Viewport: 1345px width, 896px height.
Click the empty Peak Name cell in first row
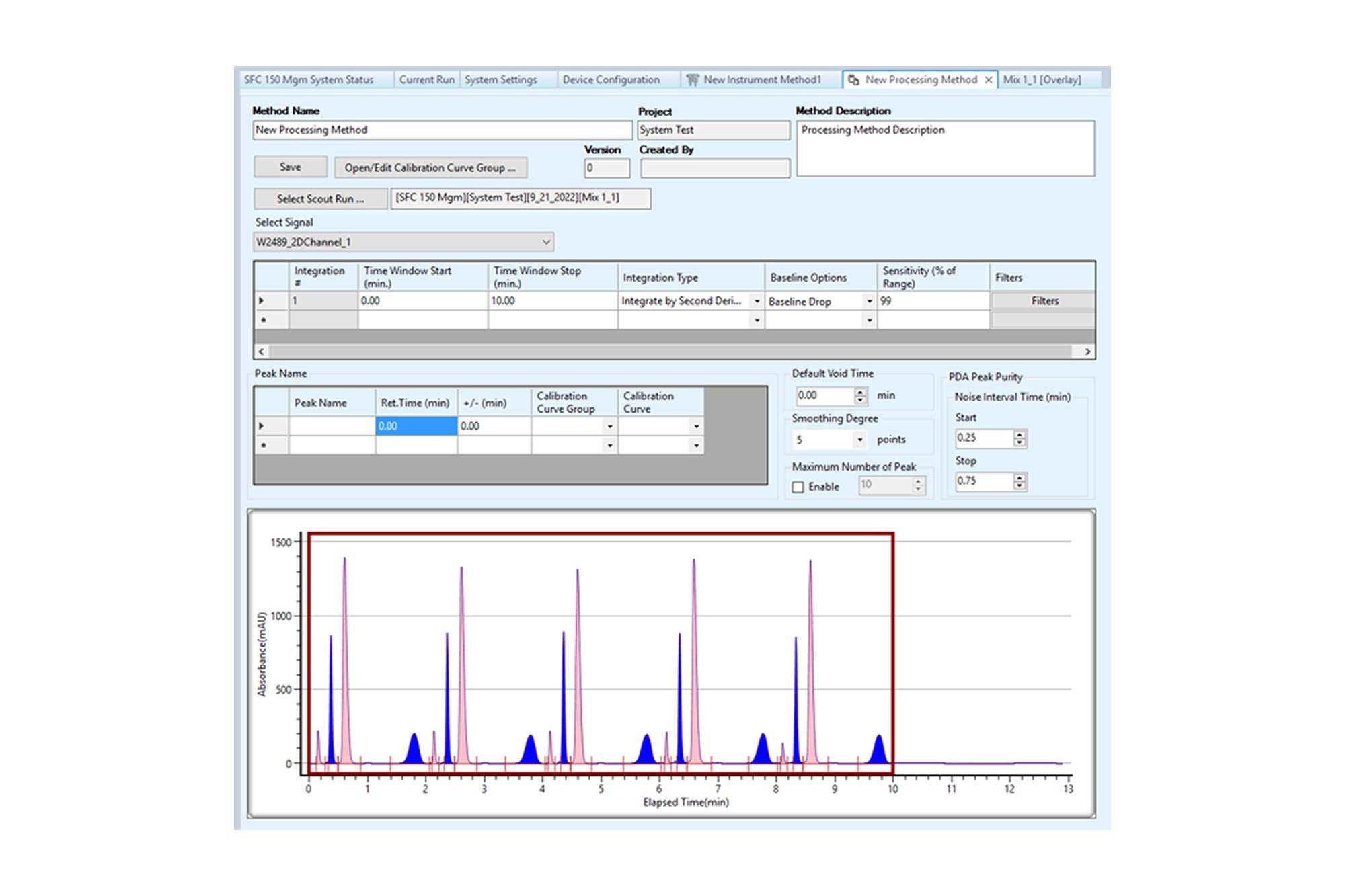coord(332,426)
